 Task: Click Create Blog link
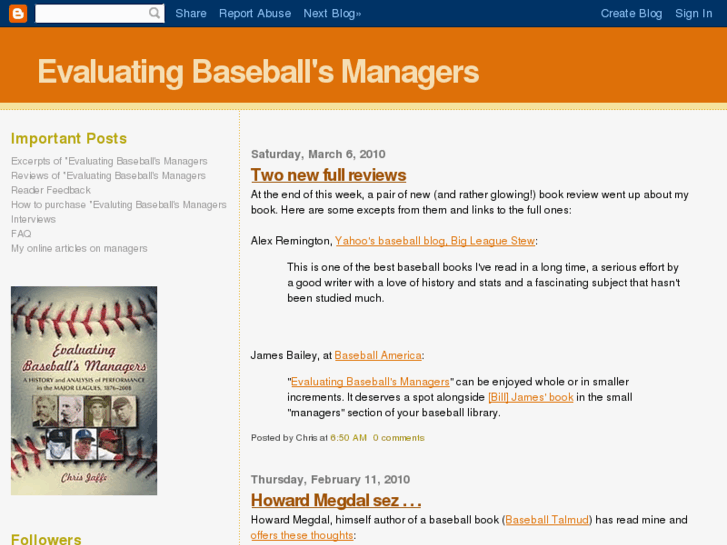[631, 13]
